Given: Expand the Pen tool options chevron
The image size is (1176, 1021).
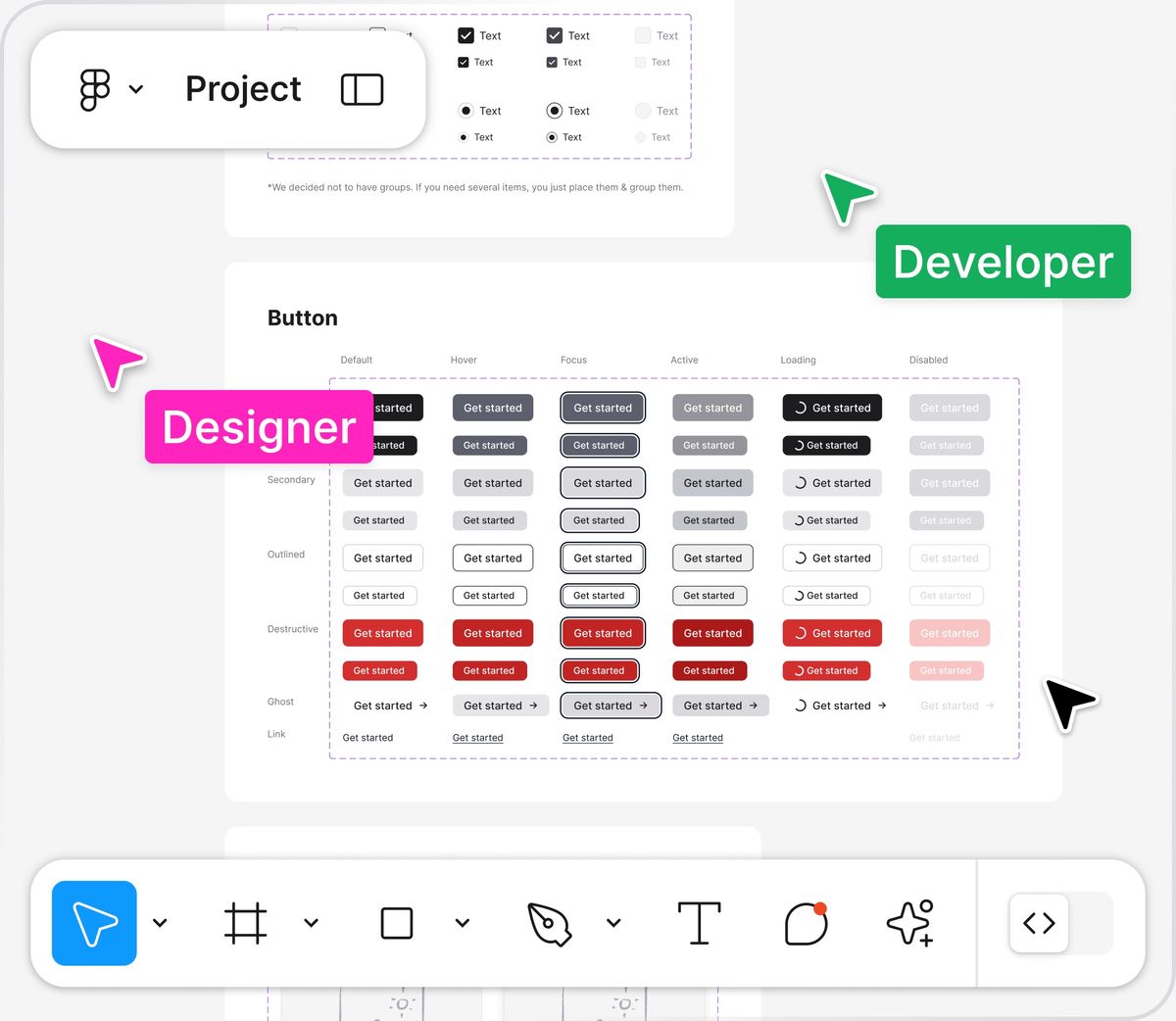Looking at the screenshot, I should click(x=613, y=923).
